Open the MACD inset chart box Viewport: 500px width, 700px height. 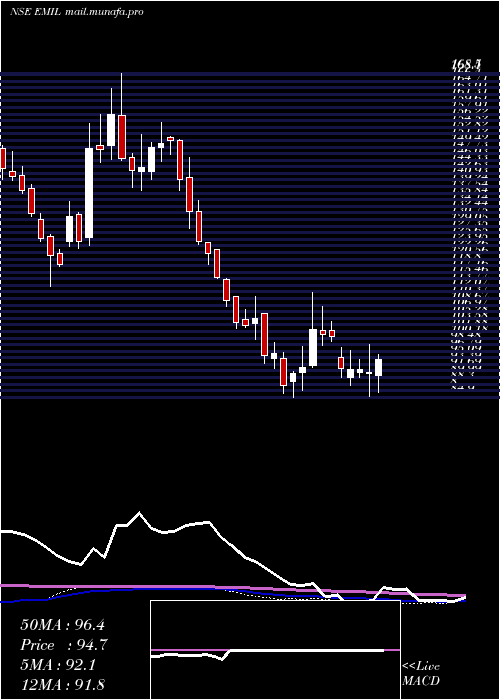click(x=275, y=650)
